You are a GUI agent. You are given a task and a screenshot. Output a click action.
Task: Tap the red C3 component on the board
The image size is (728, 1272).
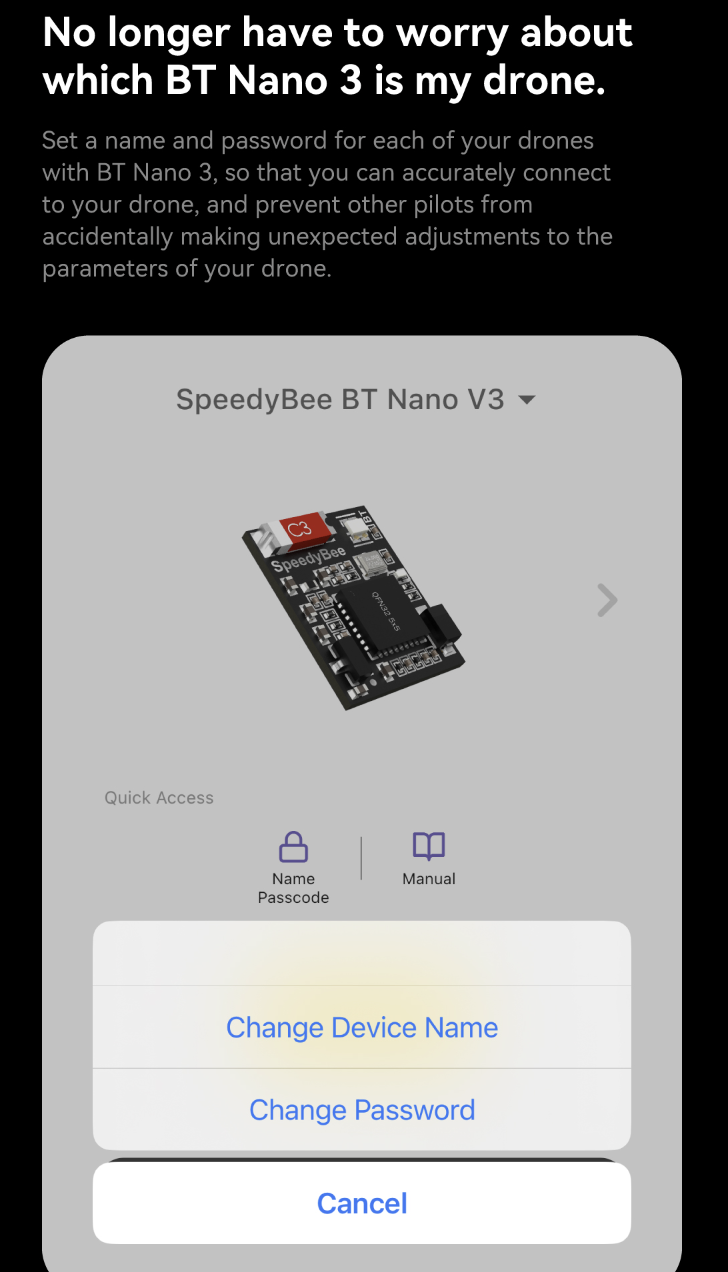(x=298, y=528)
